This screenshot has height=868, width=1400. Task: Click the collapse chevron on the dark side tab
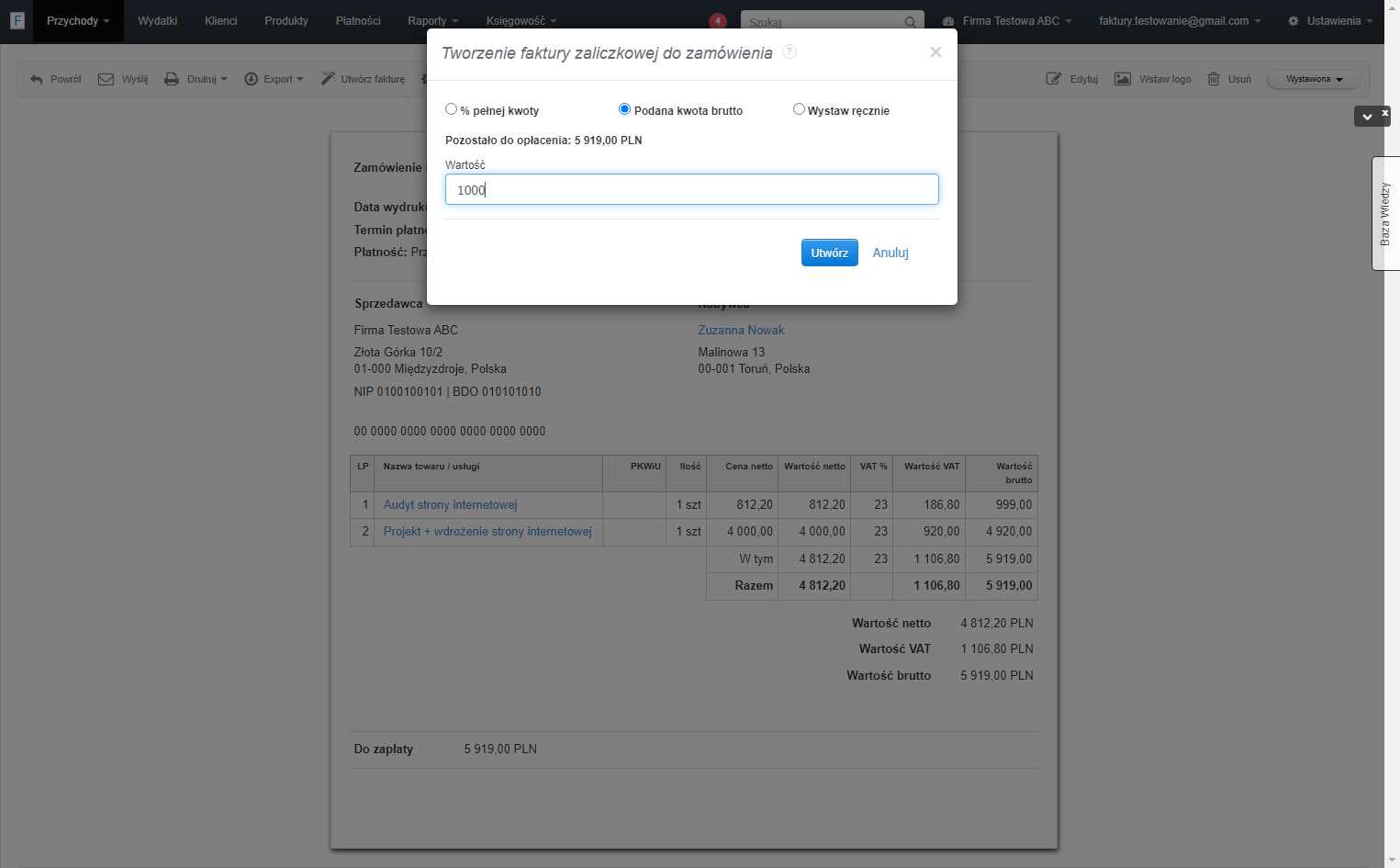coord(1367,117)
